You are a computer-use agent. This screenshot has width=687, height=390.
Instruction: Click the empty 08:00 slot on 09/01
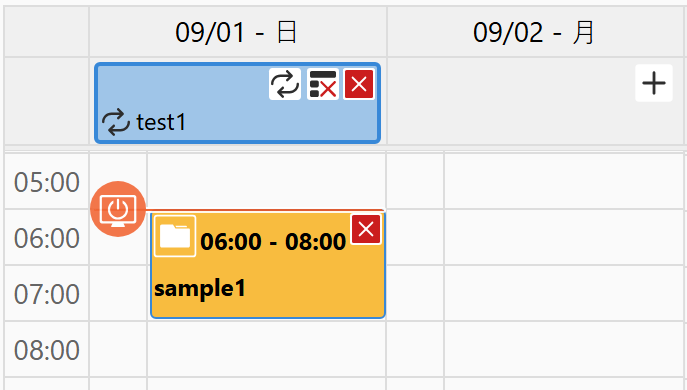click(266, 349)
